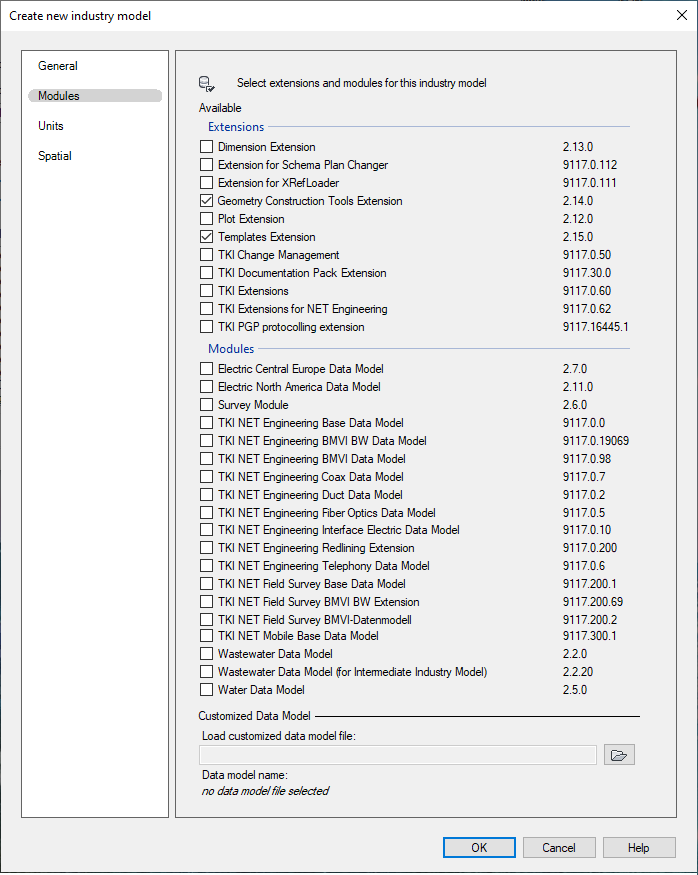Click the browse folder icon for data model file
698x875 pixels.
[x=619, y=755]
